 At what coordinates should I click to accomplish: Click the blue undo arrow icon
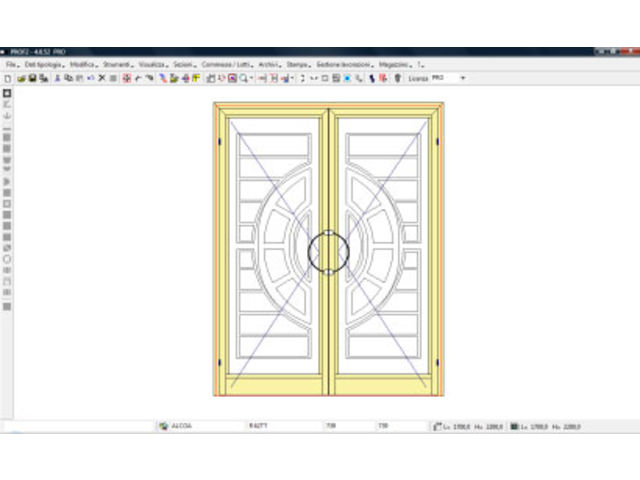[91, 78]
